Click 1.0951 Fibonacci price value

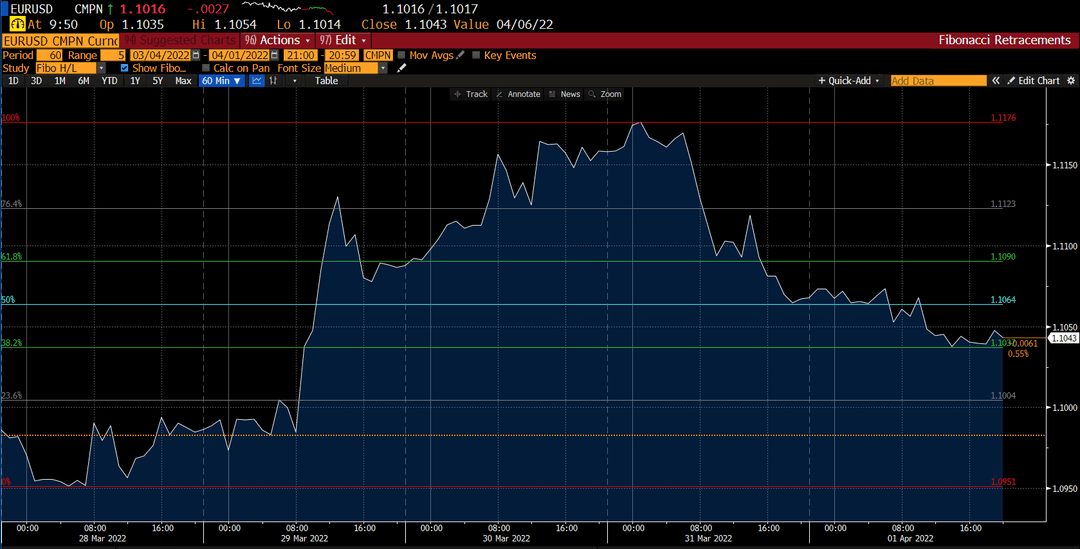1003,482
